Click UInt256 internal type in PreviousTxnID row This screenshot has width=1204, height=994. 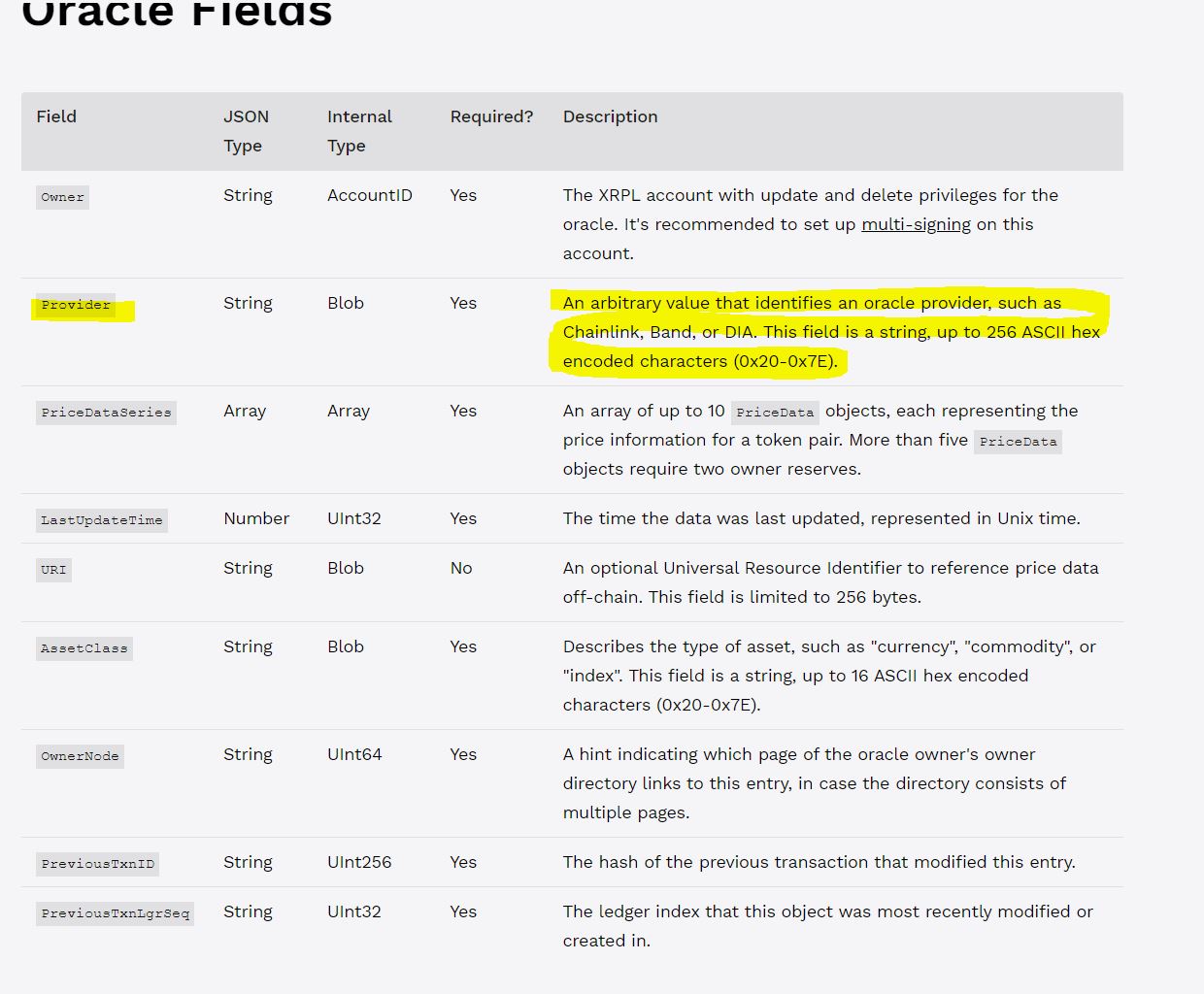(359, 862)
